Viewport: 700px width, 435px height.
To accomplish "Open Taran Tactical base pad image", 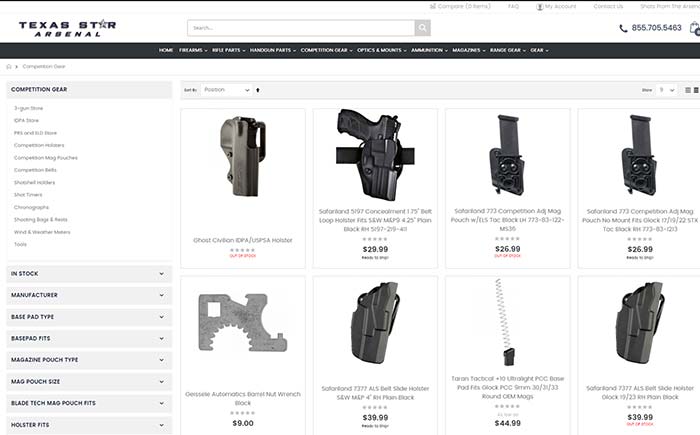I will 505,322.
